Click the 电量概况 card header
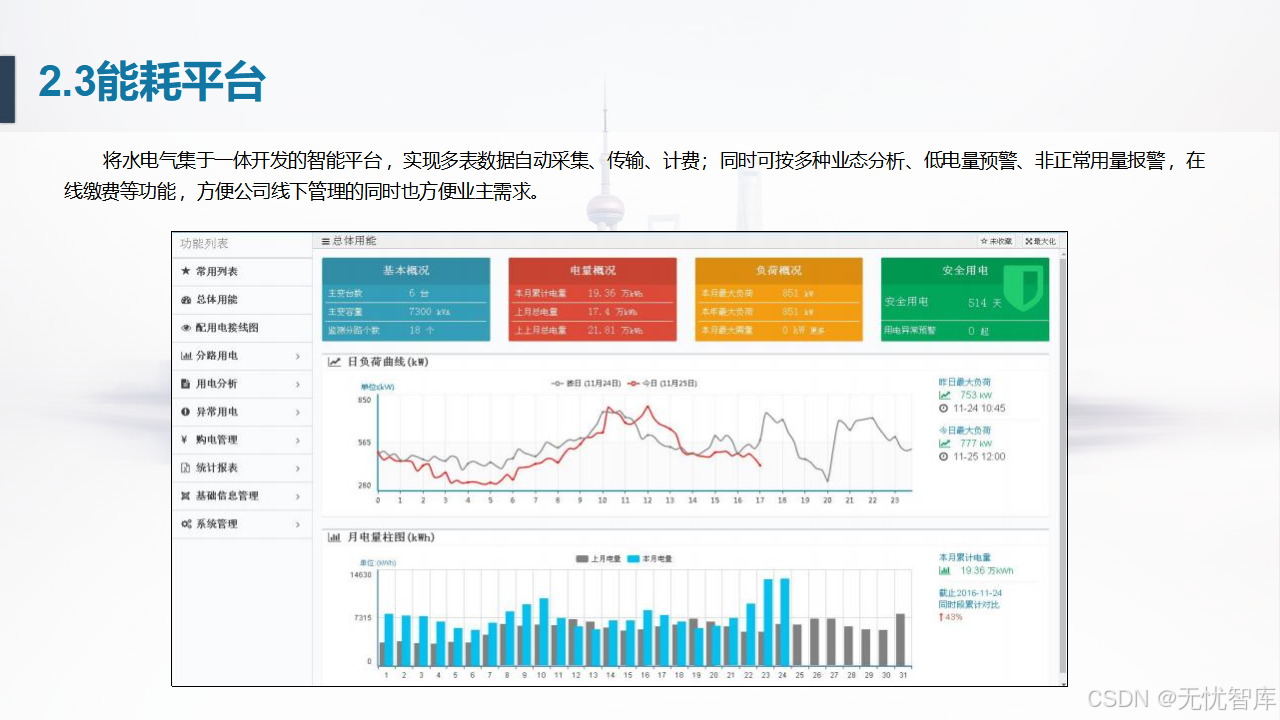The width and height of the screenshot is (1280, 720). coord(593,271)
